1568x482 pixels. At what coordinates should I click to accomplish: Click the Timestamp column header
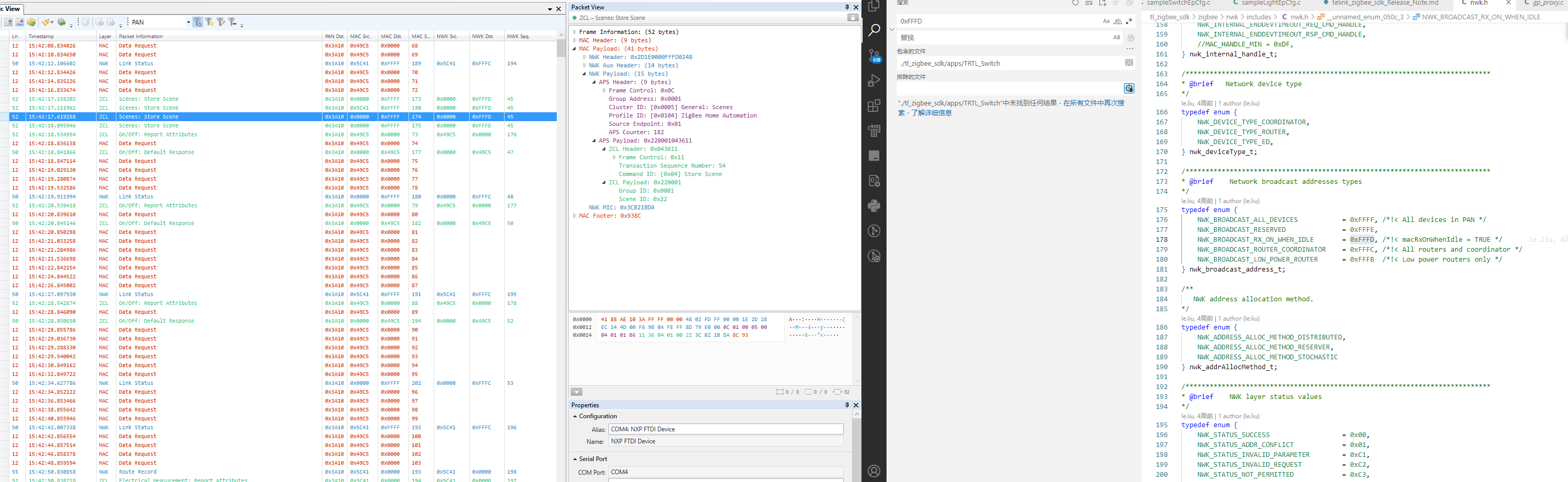pos(61,37)
